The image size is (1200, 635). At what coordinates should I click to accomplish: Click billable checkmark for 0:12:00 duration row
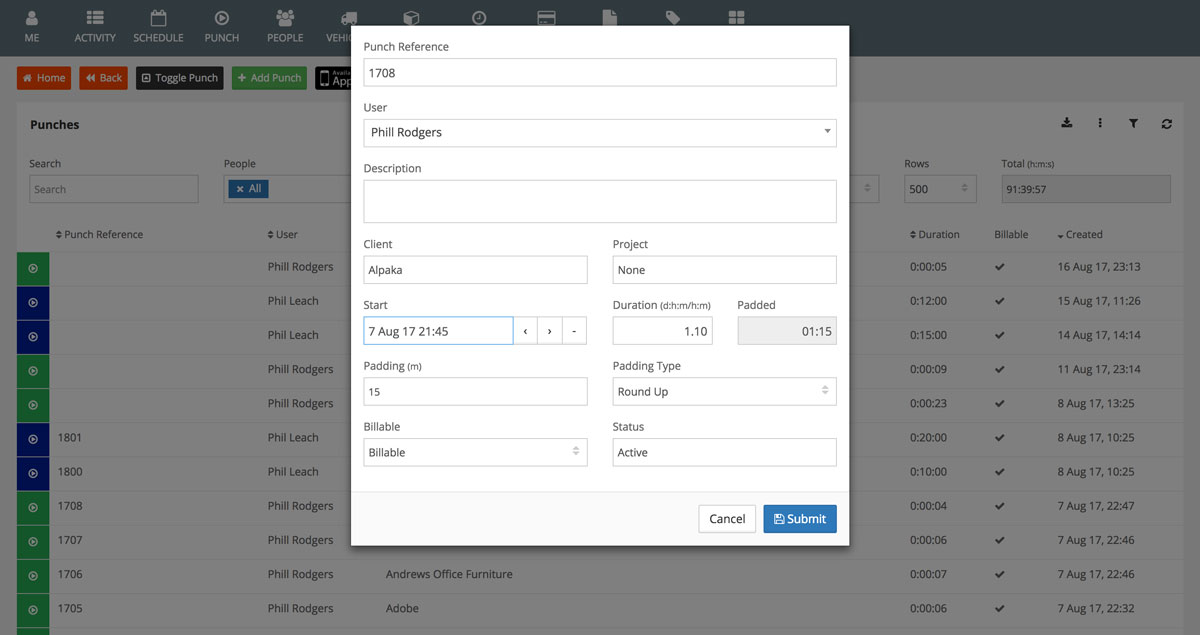[x=1000, y=302]
